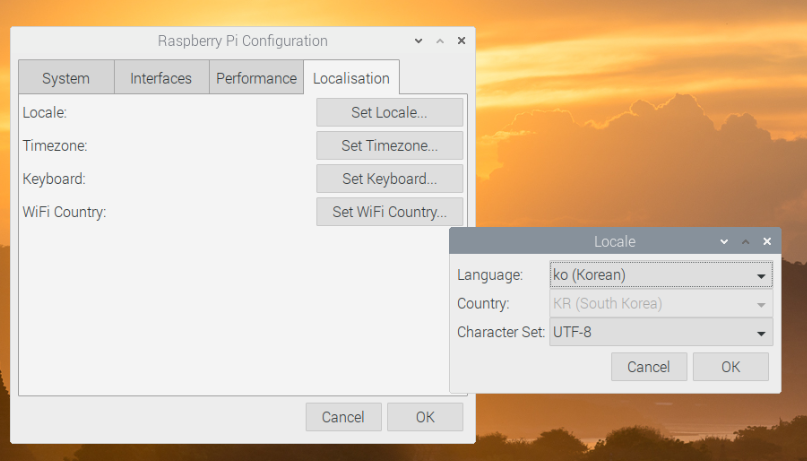Confirm Raspberry Pi Configuration with OK
This screenshot has height=461, width=807.
[x=425, y=417]
